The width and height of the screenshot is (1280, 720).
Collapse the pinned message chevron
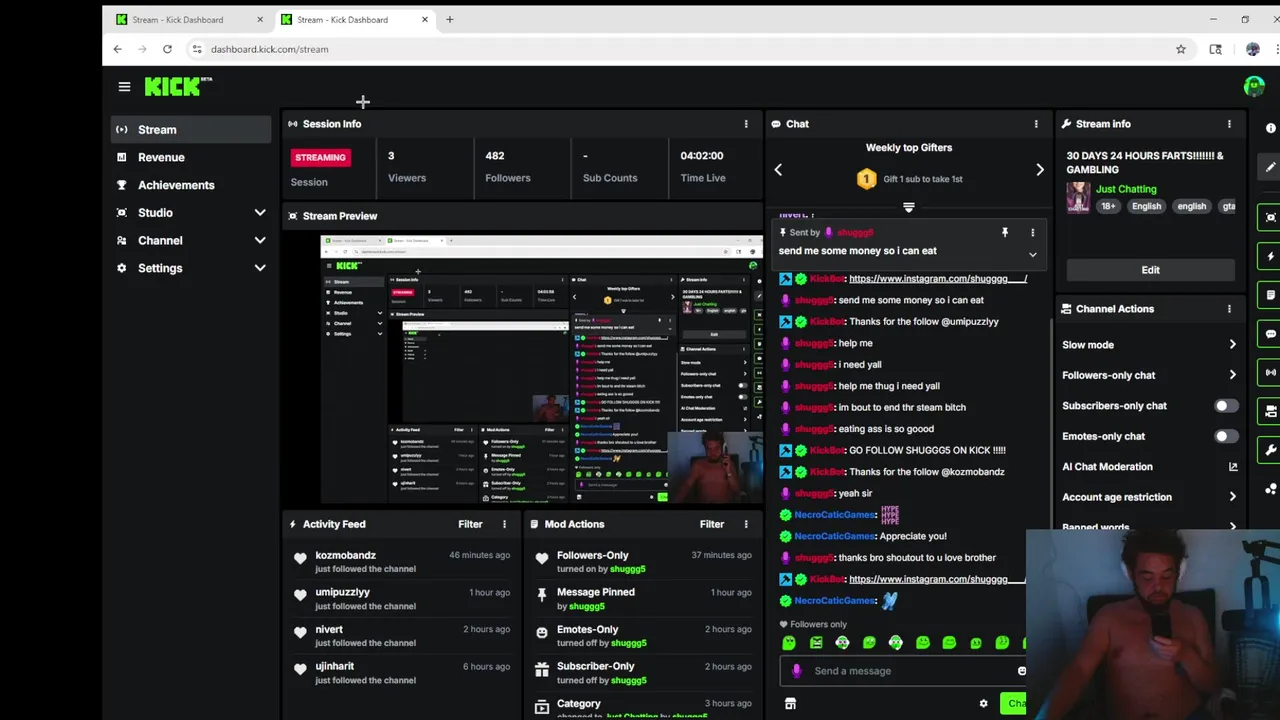[x=1033, y=255]
